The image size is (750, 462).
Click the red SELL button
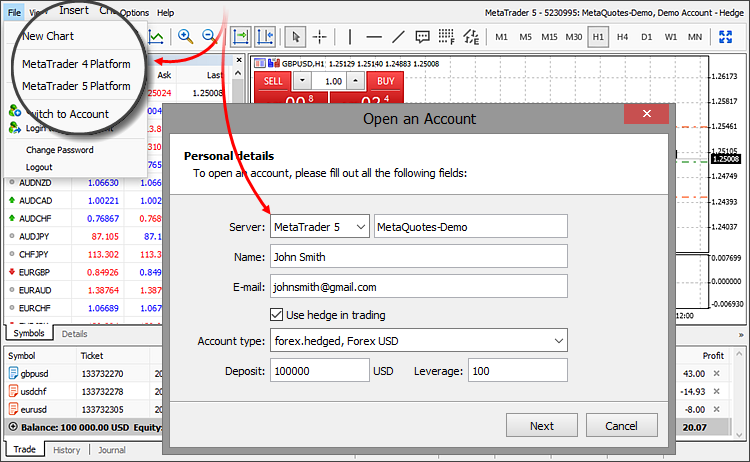click(x=273, y=81)
